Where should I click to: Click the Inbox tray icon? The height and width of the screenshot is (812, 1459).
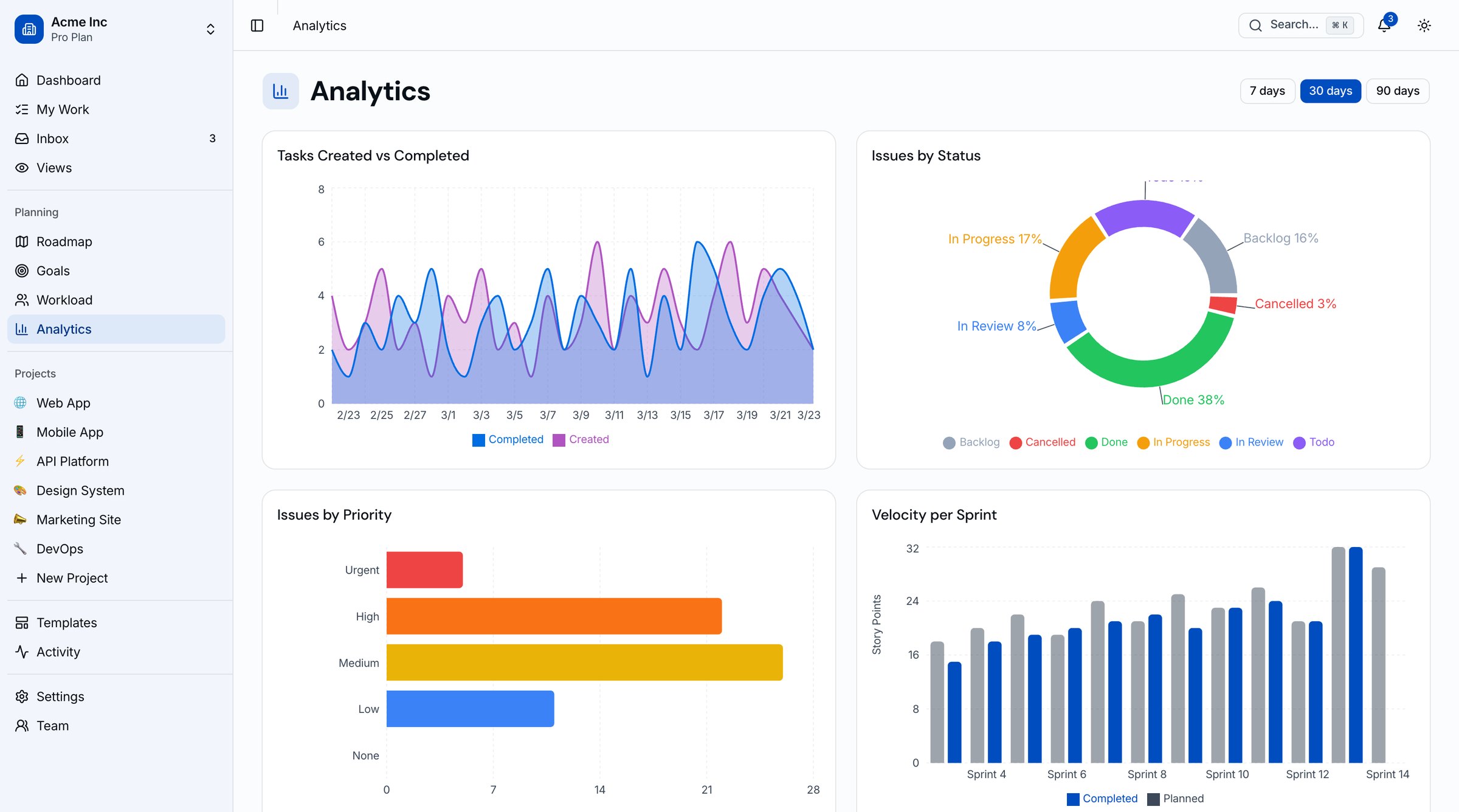click(x=22, y=139)
